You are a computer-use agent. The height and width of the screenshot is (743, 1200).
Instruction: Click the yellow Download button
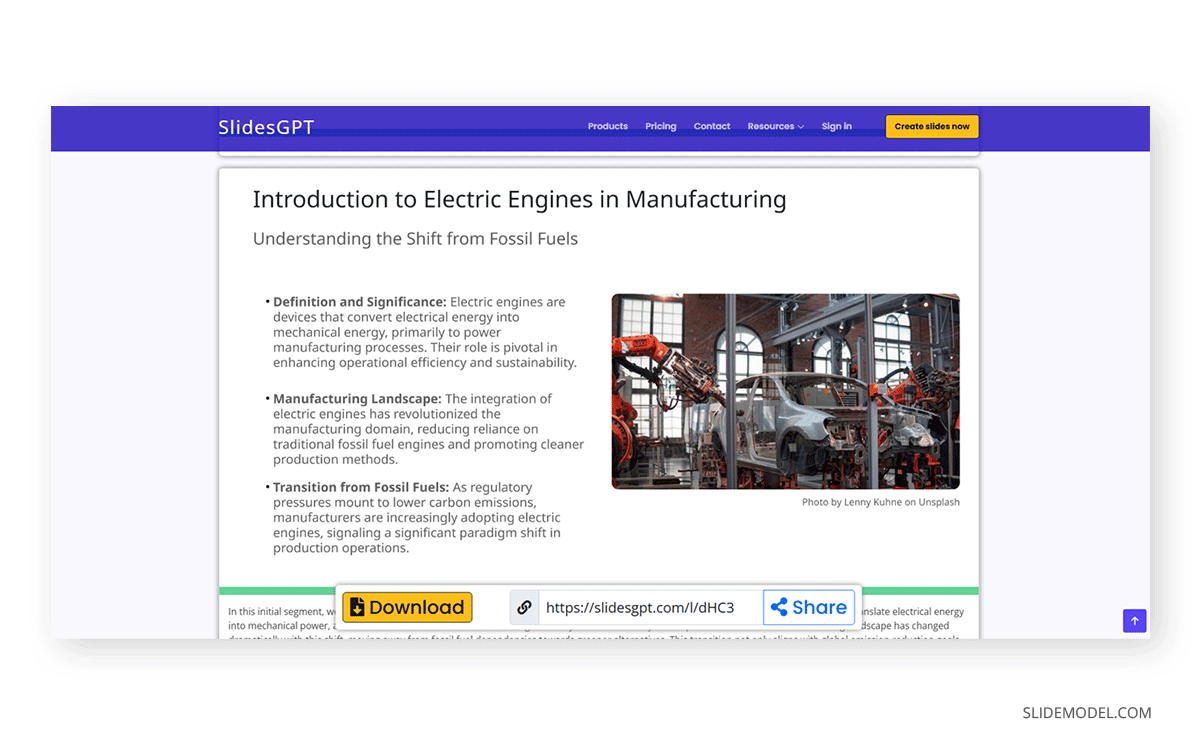407,607
